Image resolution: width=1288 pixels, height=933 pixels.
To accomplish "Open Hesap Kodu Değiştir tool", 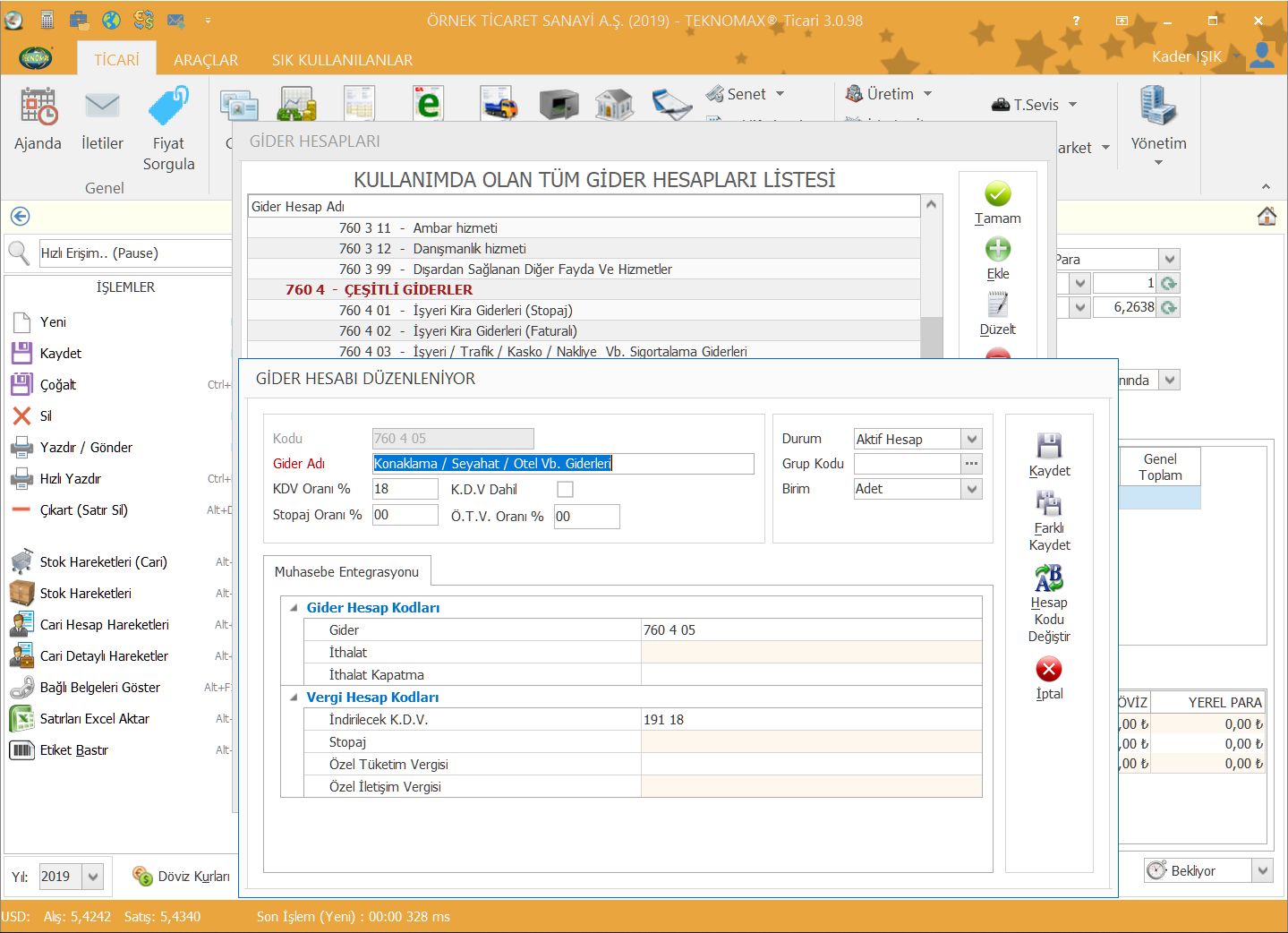I will pyautogui.click(x=1049, y=578).
